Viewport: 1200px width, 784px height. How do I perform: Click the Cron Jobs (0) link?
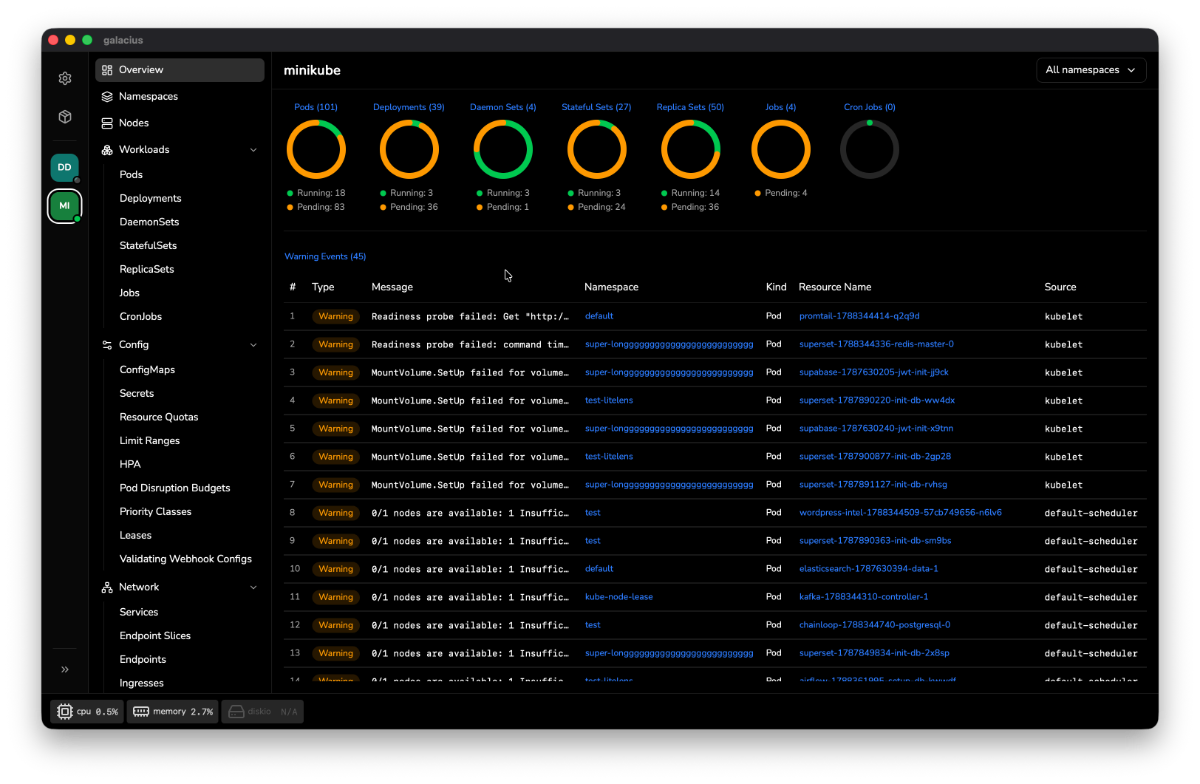[870, 107]
